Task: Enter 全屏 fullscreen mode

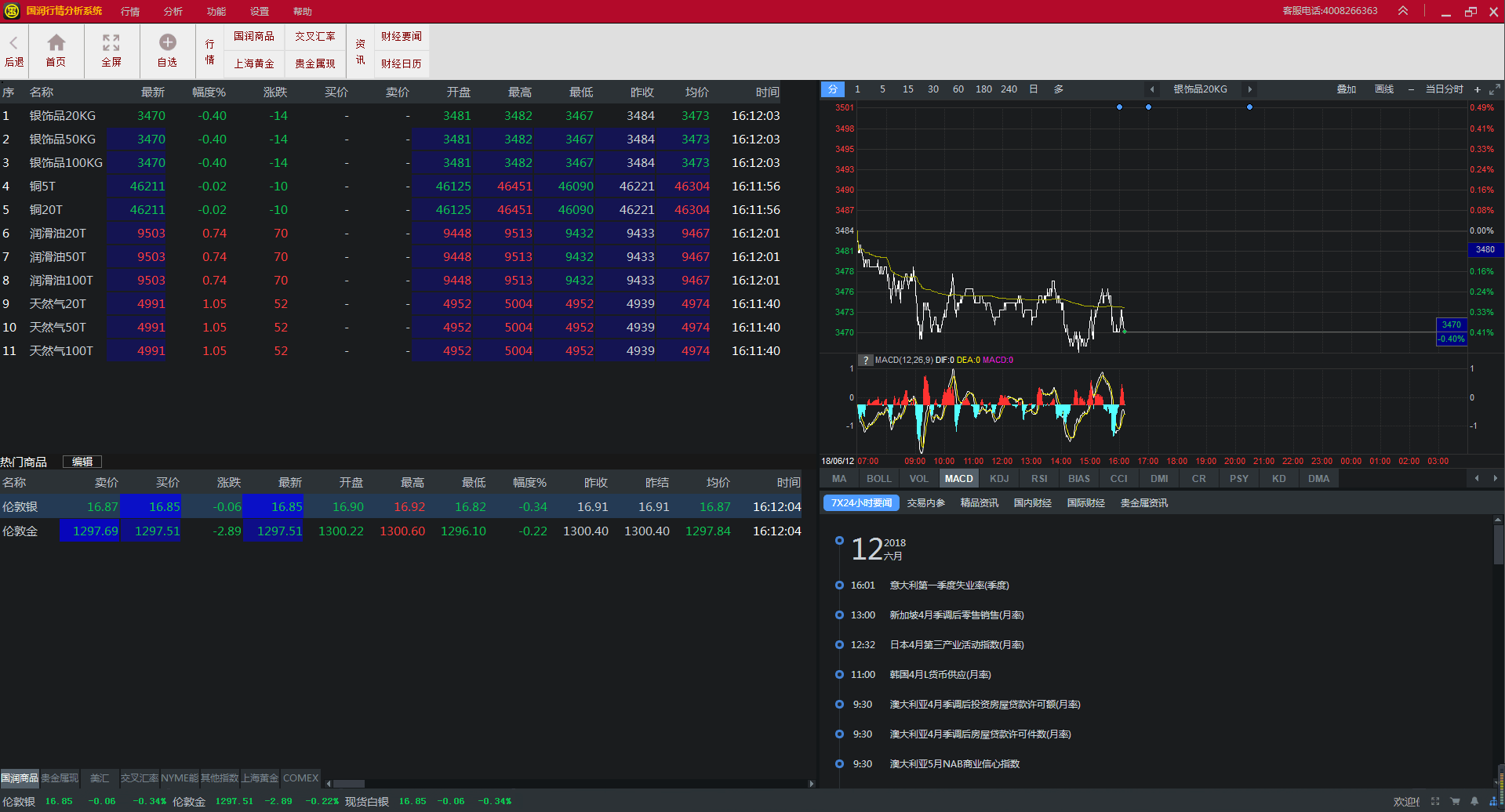Action: (111, 51)
